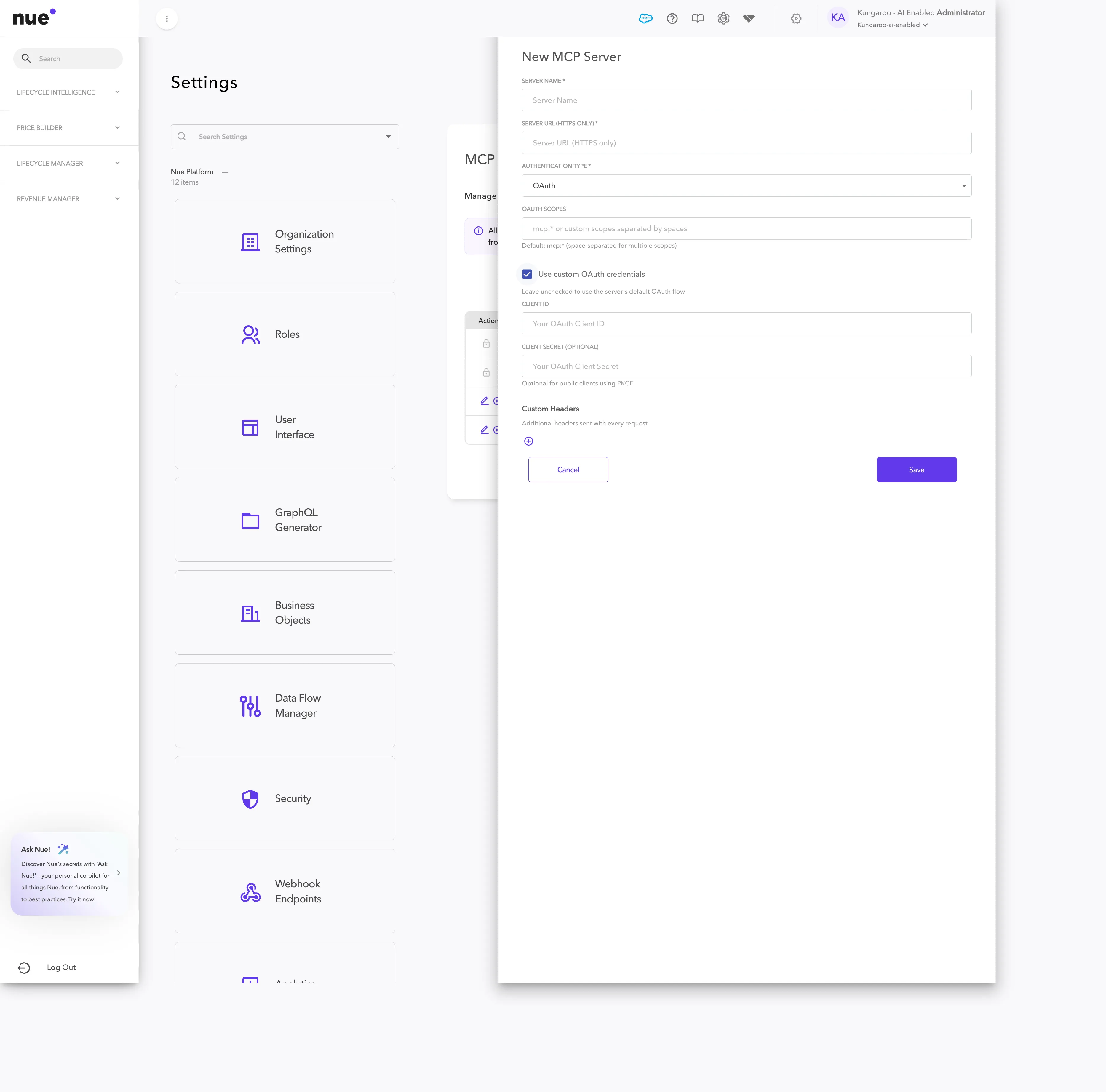Expand Price Builder menu
Viewport: 1106px width, 1092px height.
point(69,128)
